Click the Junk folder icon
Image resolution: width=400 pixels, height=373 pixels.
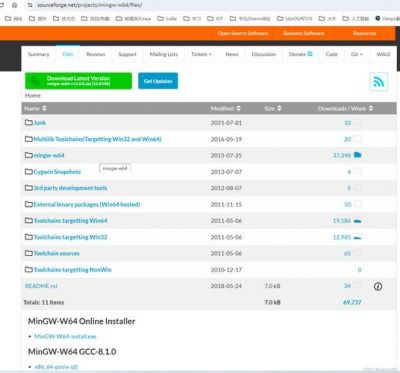pyautogui.click(x=29, y=122)
